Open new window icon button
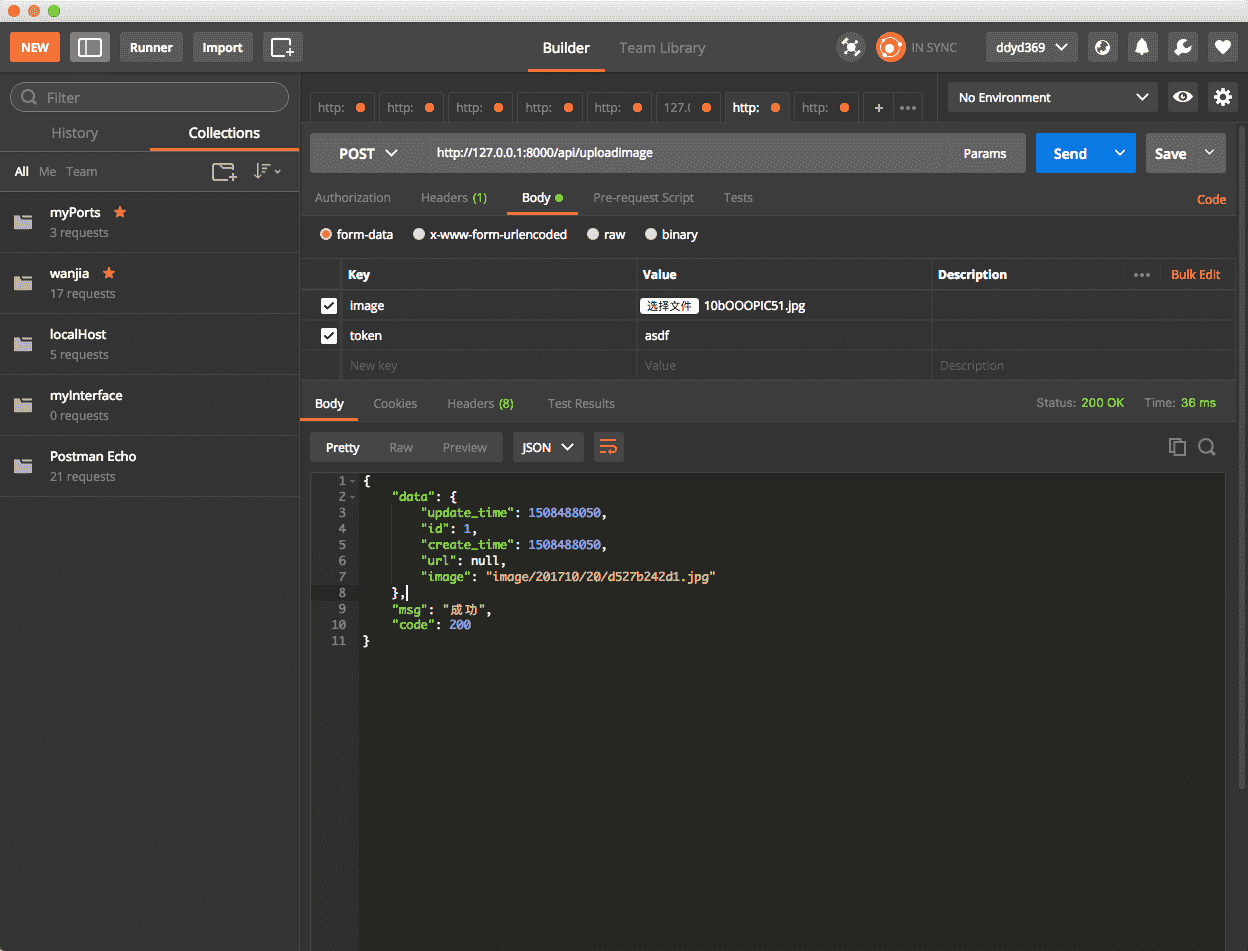Screen dimensions: 1248x951 [283, 47]
